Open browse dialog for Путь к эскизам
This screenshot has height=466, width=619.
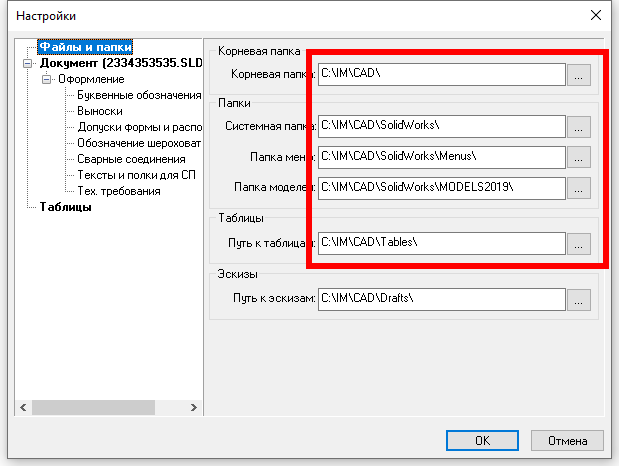[579, 298]
